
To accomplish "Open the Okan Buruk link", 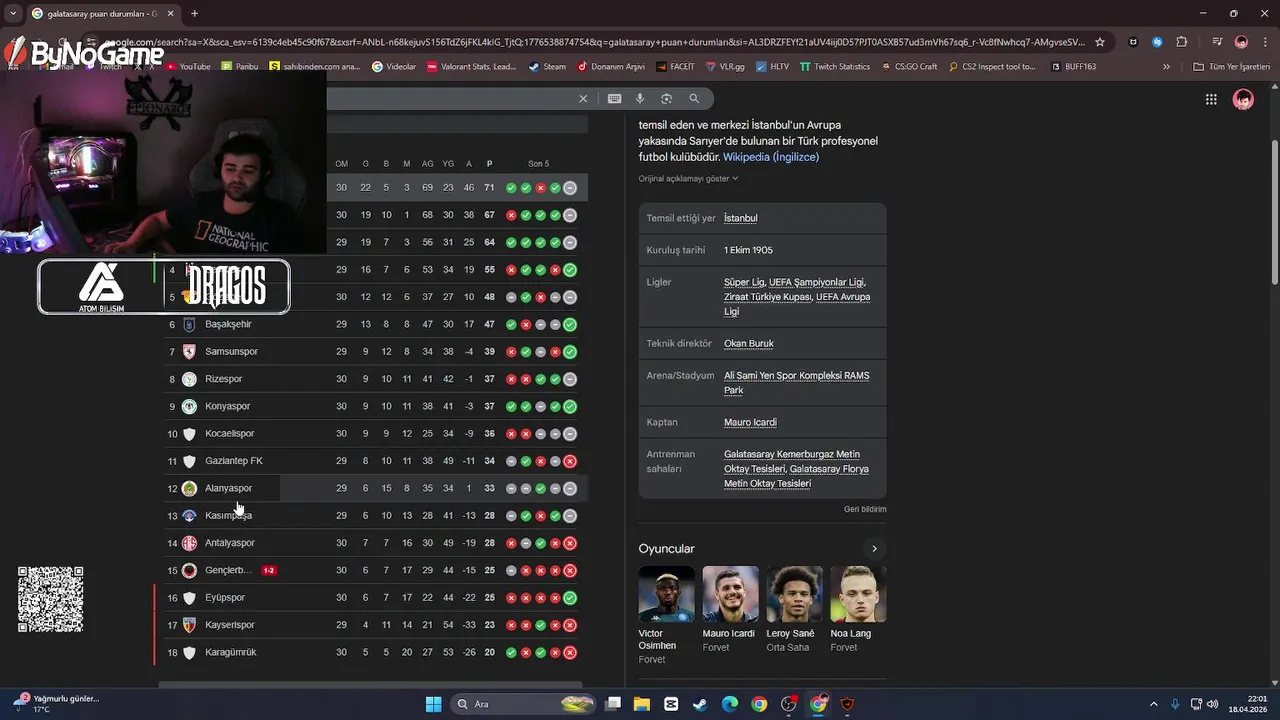I will coord(749,343).
